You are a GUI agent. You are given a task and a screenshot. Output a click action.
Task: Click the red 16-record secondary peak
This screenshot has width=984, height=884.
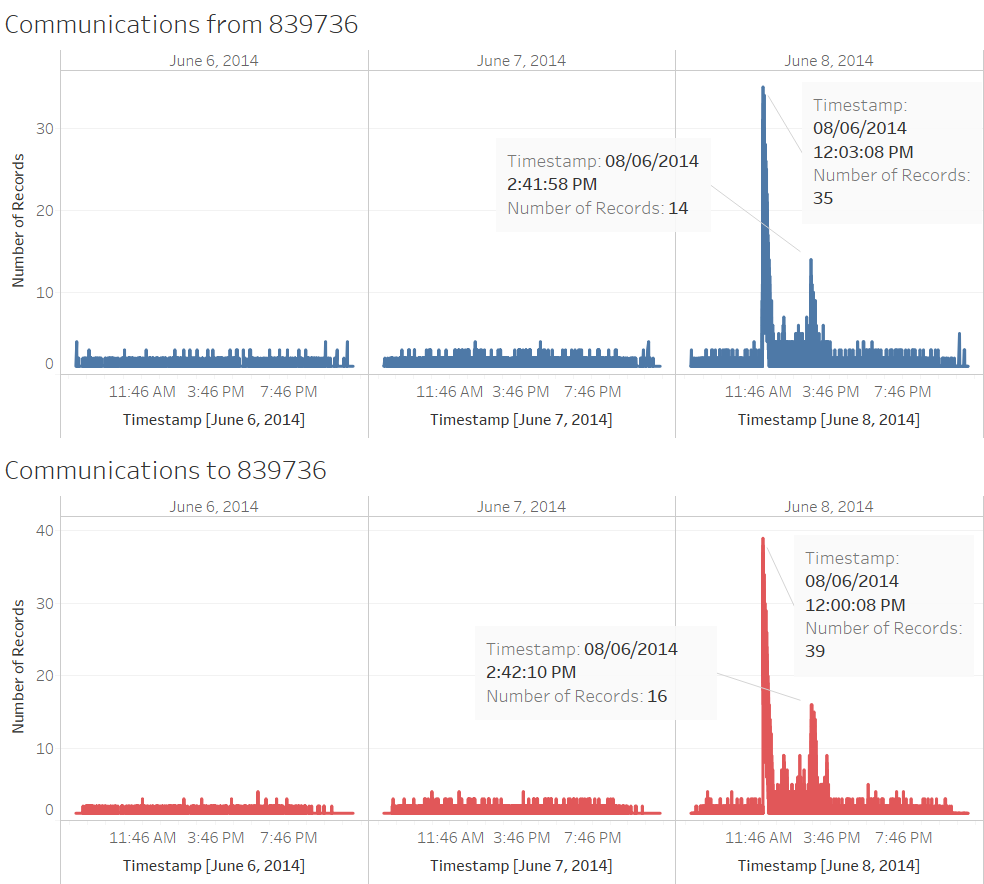pyautogui.click(x=812, y=707)
